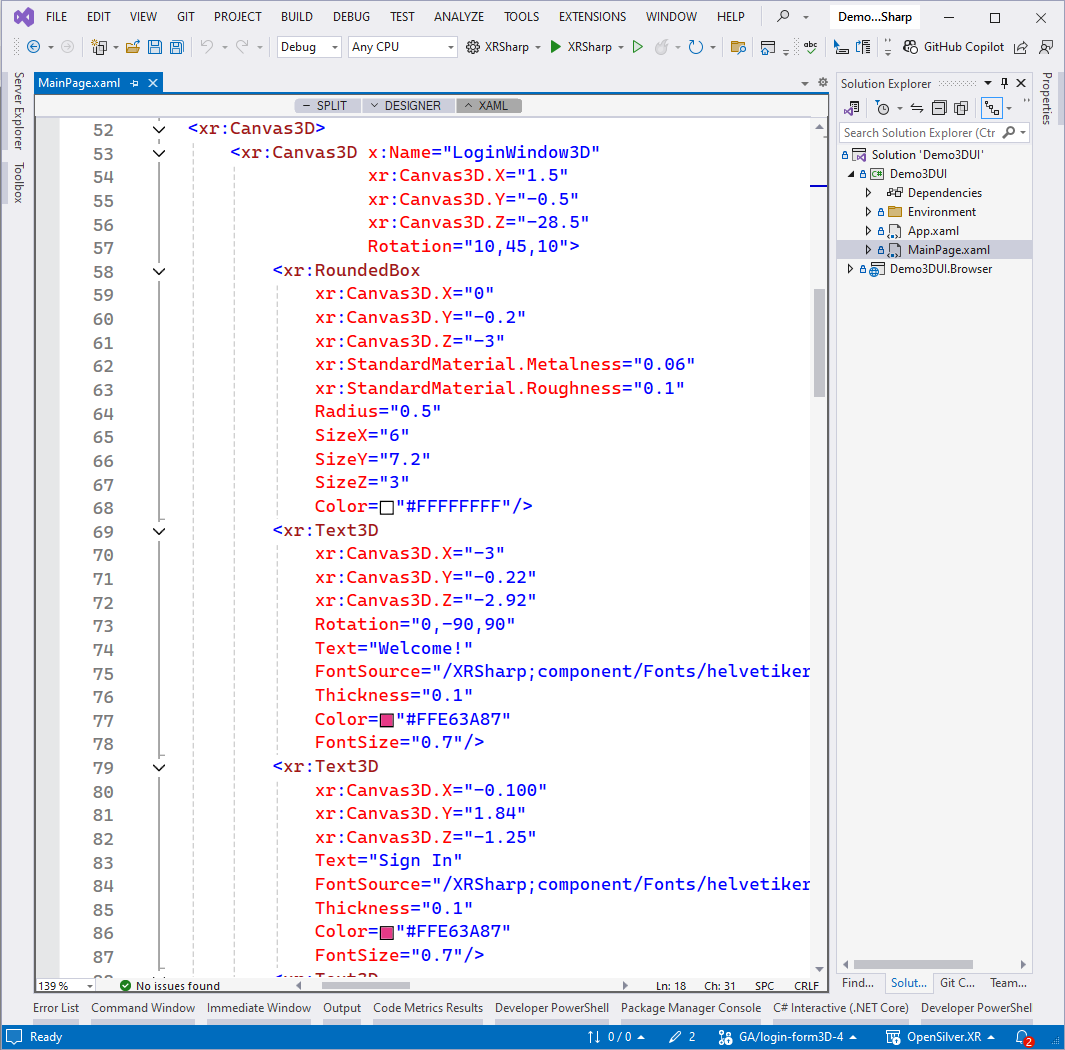The image size is (1065, 1050).
Task: Click the editor vertical scrollbar thumb
Action: pyautogui.click(x=819, y=343)
